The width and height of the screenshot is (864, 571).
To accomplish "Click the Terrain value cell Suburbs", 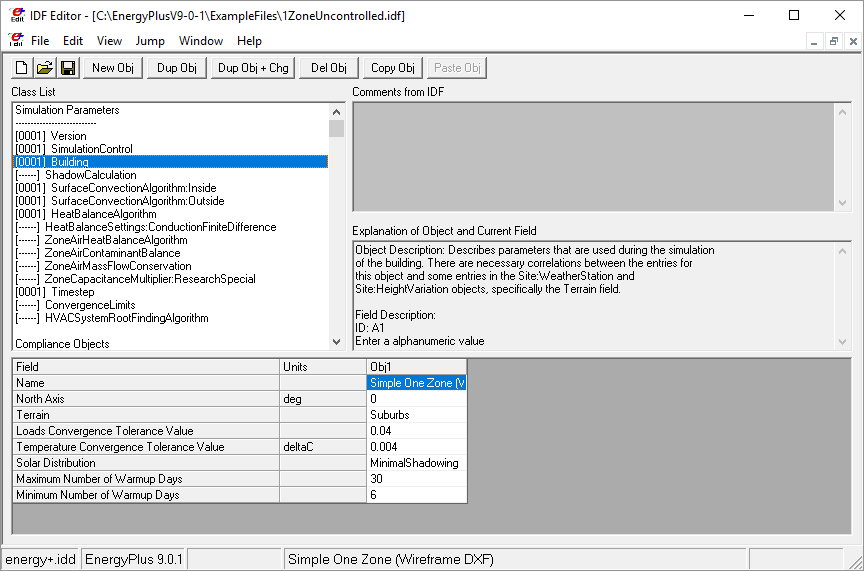I will point(417,415).
